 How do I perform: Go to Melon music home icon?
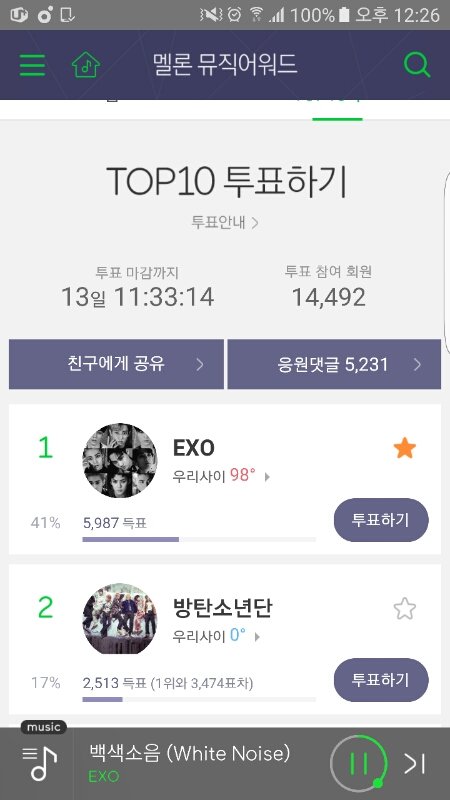[86, 65]
